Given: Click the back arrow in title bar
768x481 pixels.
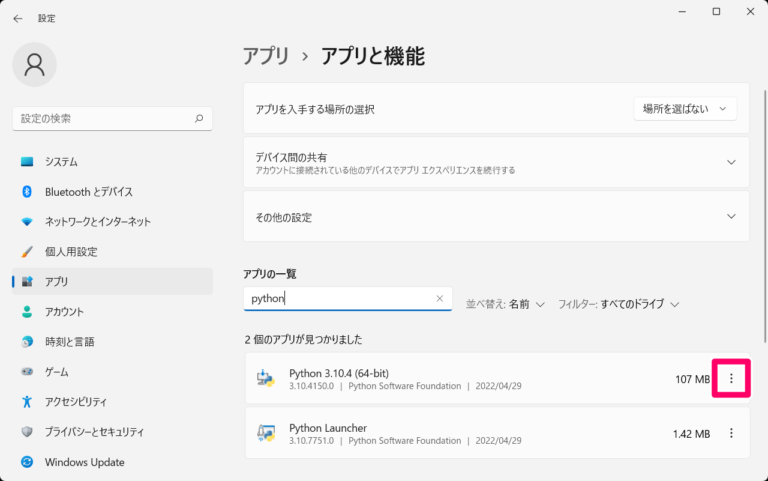Looking at the screenshot, I should [x=18, y=18].
